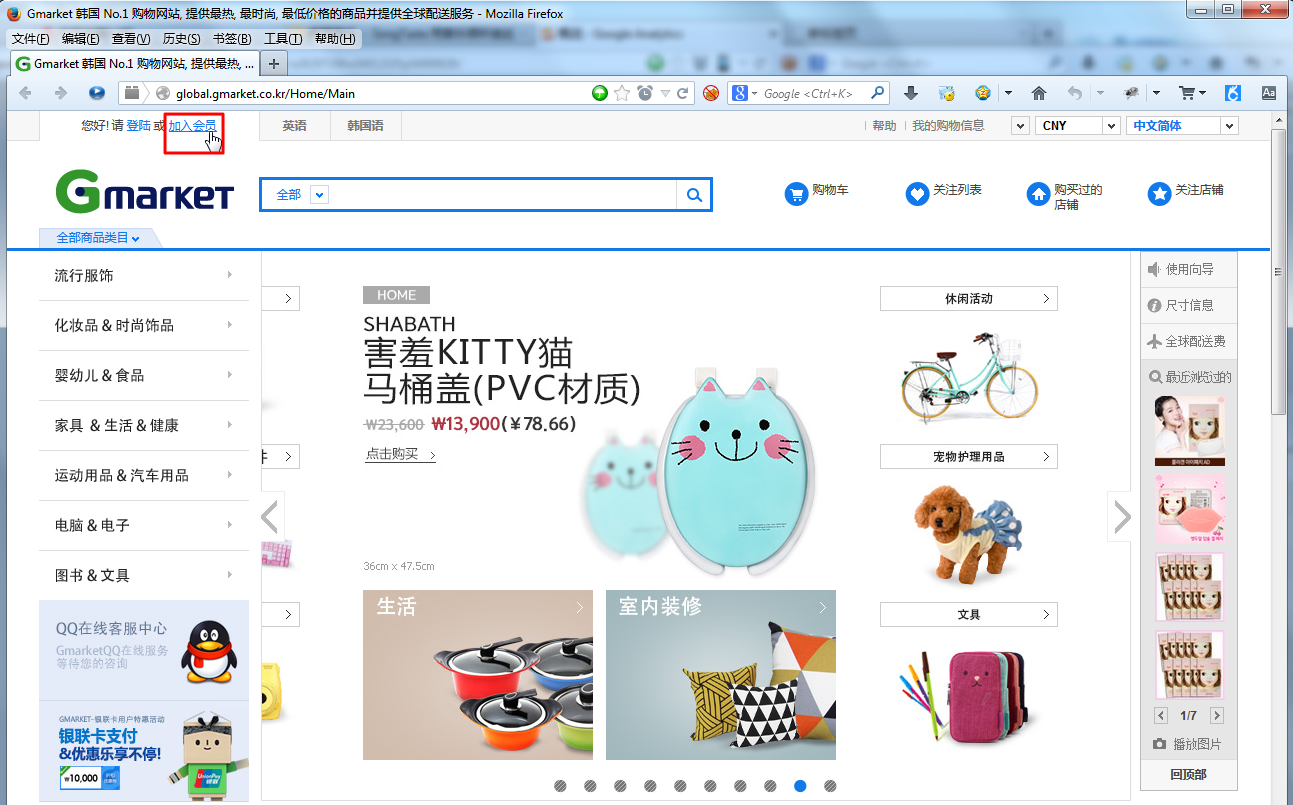Open the Google search engine dropdown arrow
The width and height of the screenshot is (1293, 805).
point(754,93)
